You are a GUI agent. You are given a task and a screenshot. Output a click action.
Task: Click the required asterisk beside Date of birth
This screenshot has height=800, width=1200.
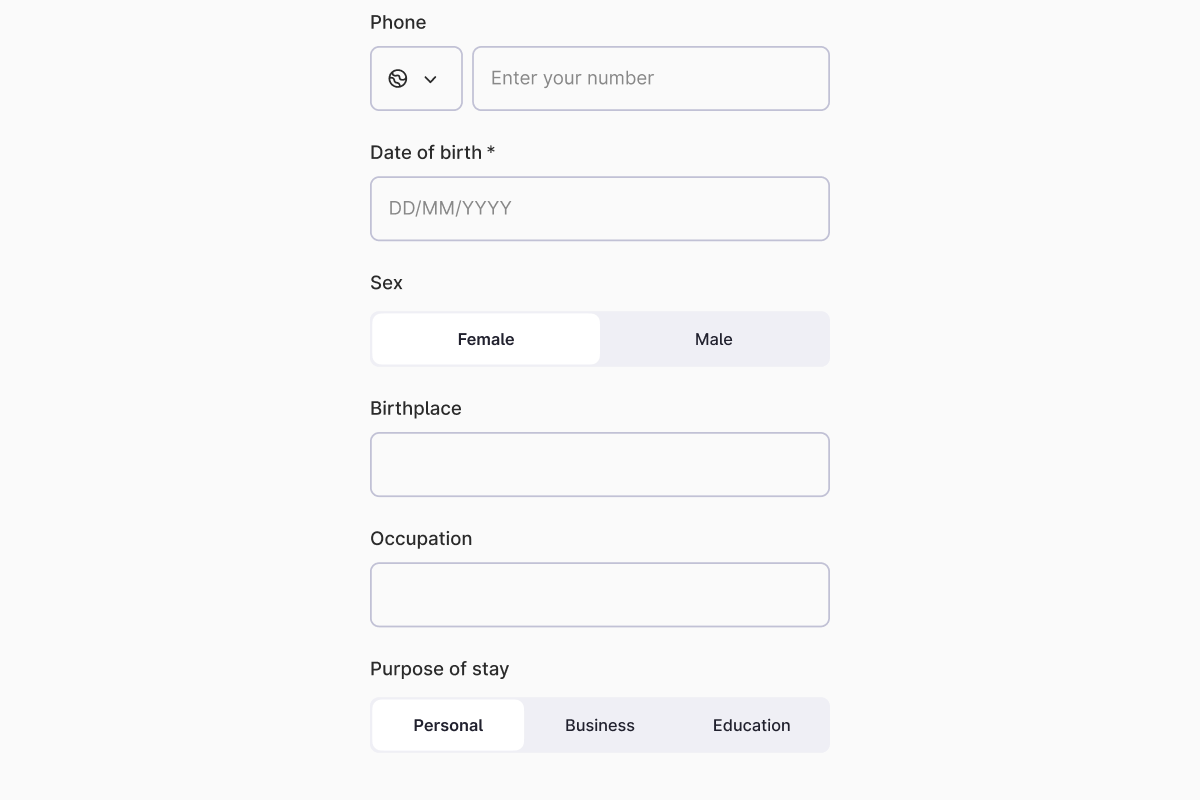(x=491, y=152)
